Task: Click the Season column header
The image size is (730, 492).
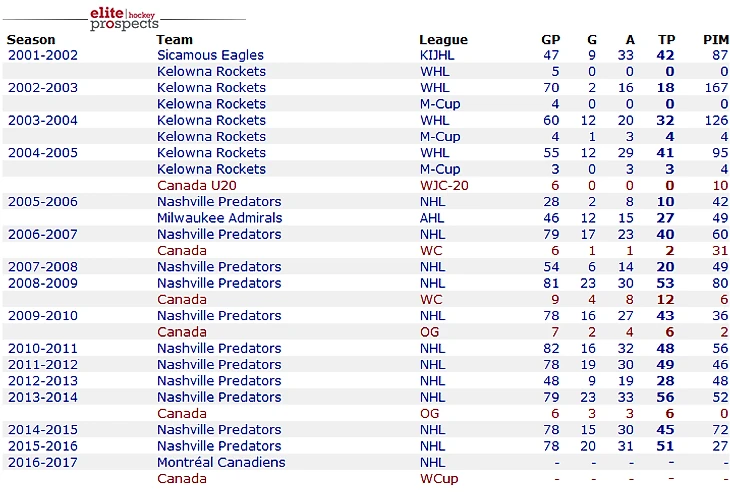Action: pos(31,40)
